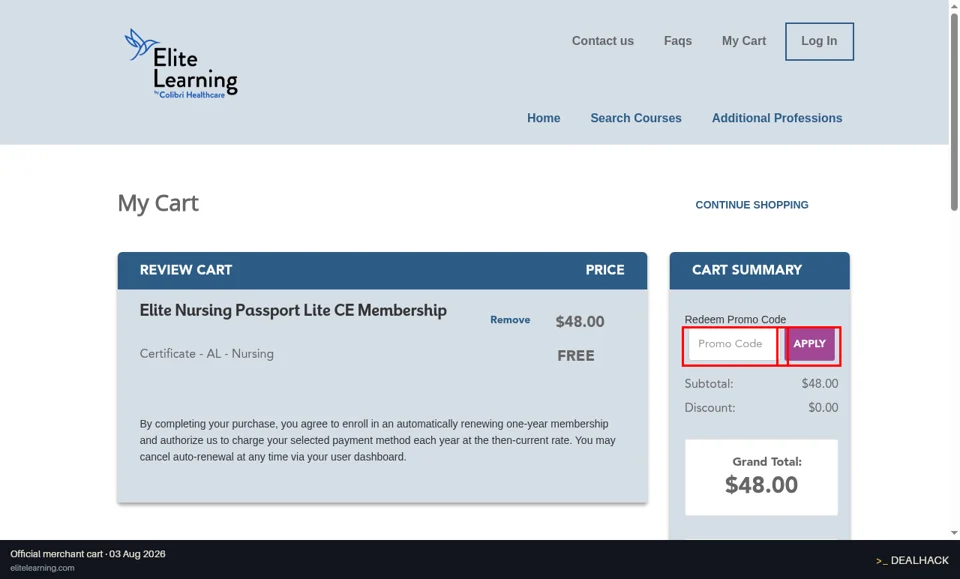Screen dimensions: 960x579
Task: Apply the promo code
Action: 809,344
